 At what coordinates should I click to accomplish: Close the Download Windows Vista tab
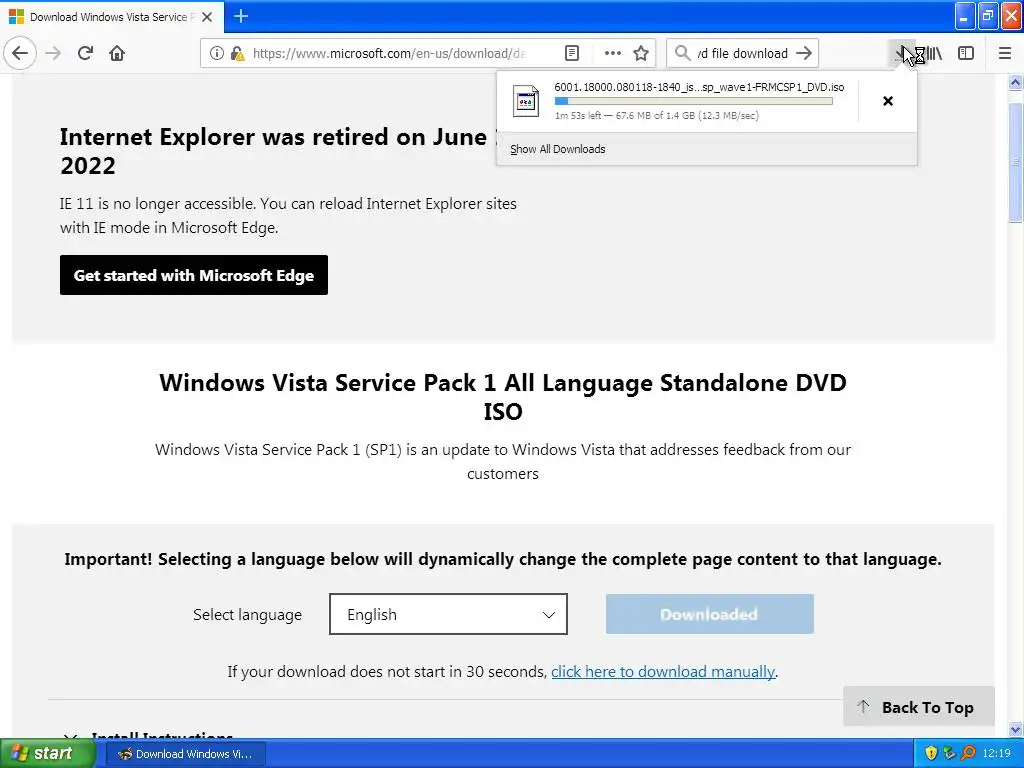pyautogui.click(x=207, y=17)
